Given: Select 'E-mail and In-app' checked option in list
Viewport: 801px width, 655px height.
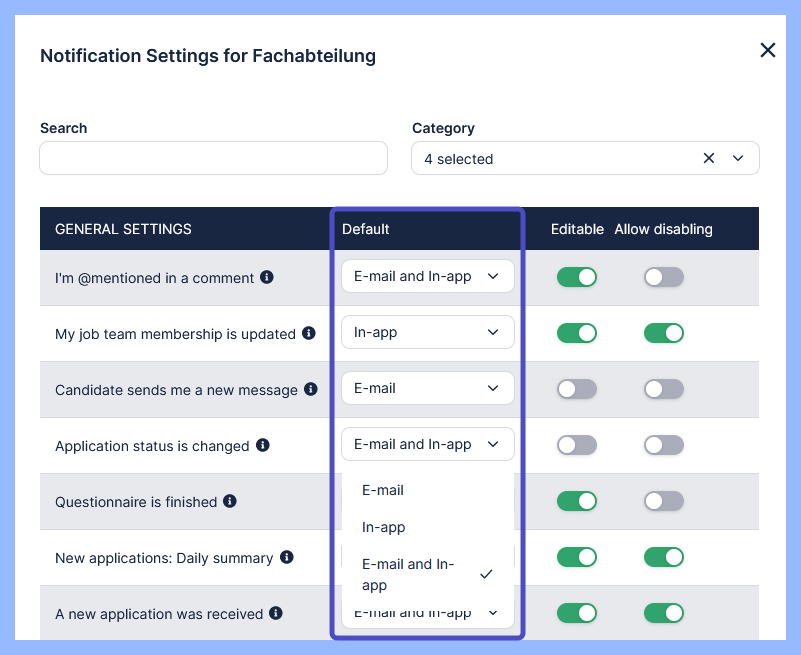Looking at the screenshot, I should (408, 575).
